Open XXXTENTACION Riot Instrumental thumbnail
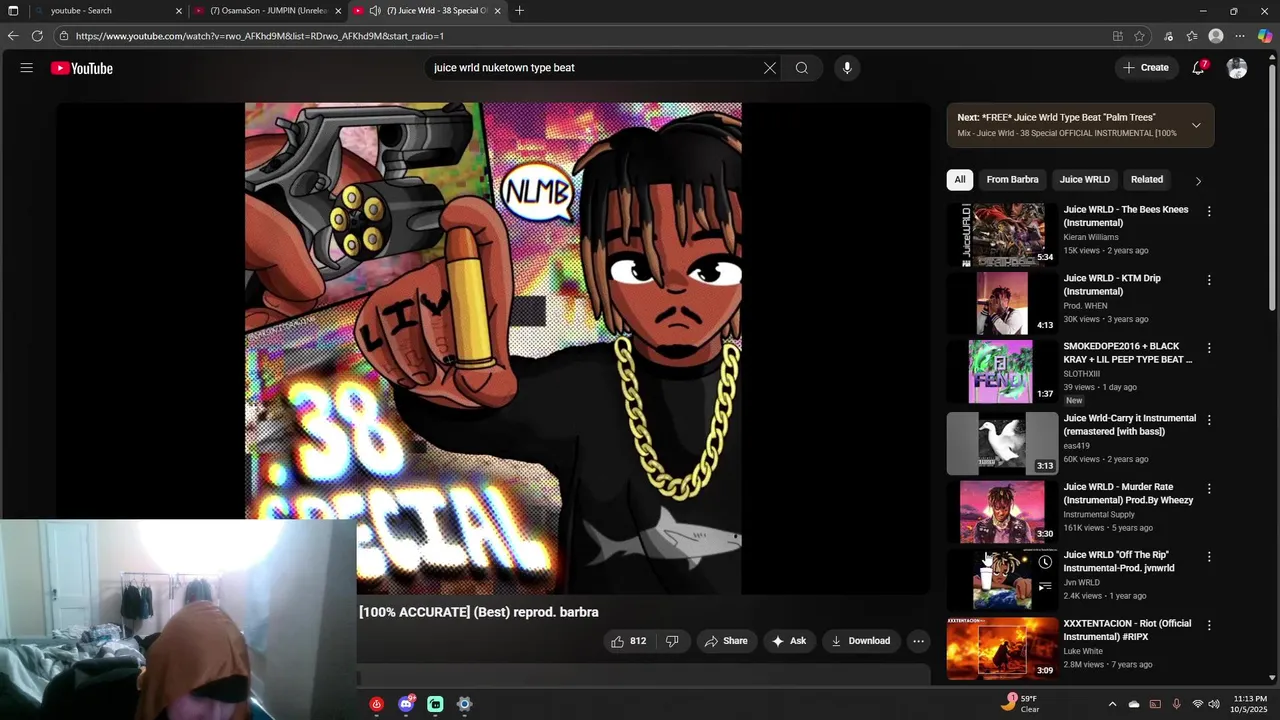Screen dimensions: 1280x720 click(x=1002, y=648)
